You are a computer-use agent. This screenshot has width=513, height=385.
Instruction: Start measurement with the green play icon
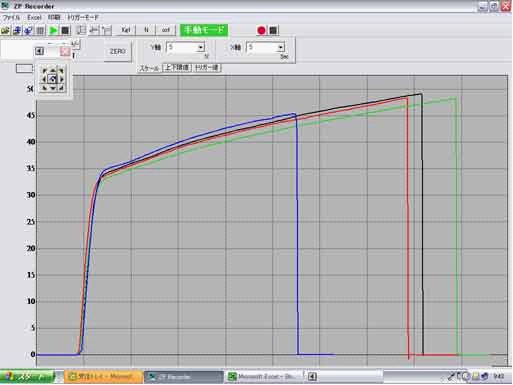pos(53,31)
